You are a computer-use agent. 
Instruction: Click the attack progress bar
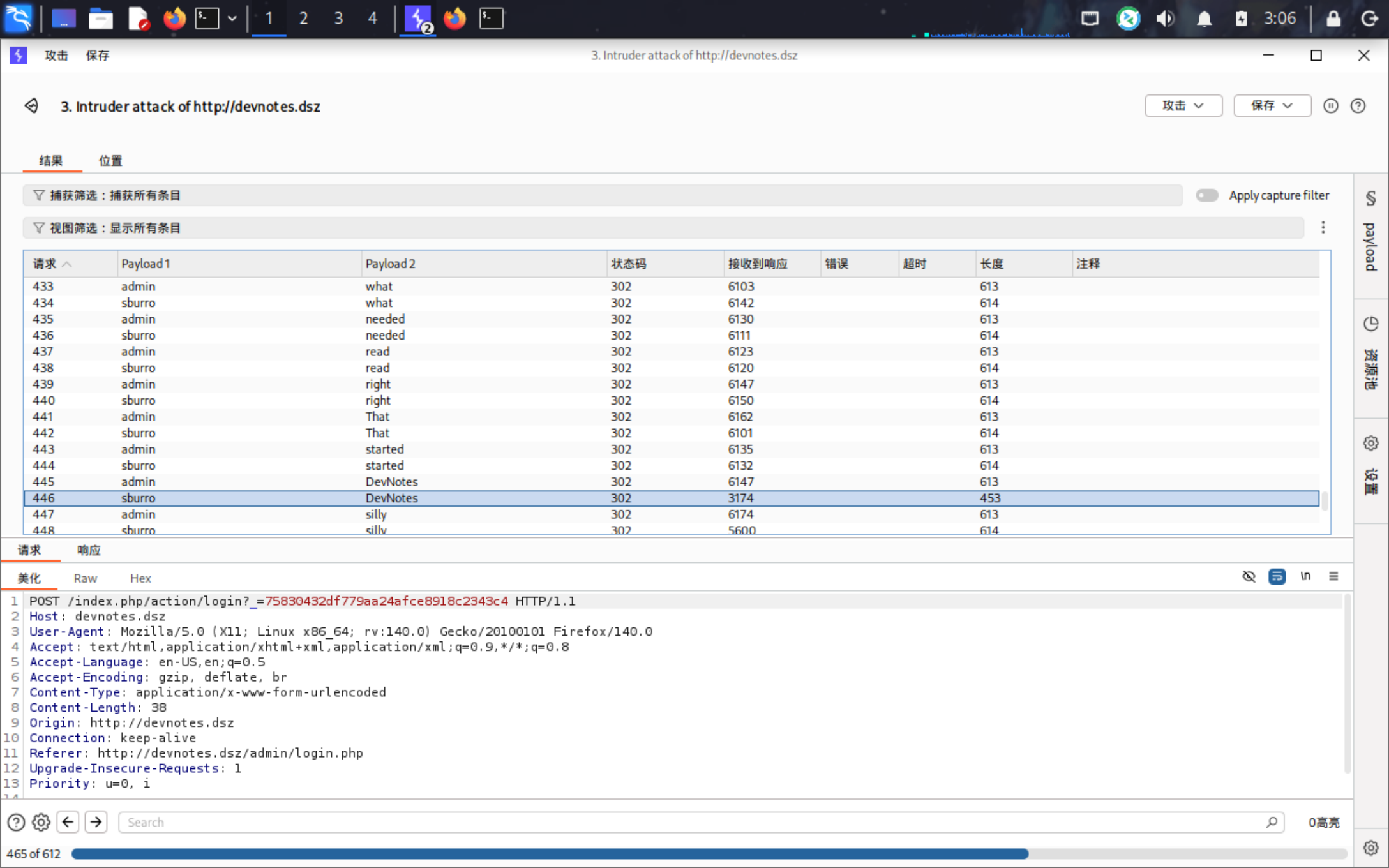(x=709, y=854)
